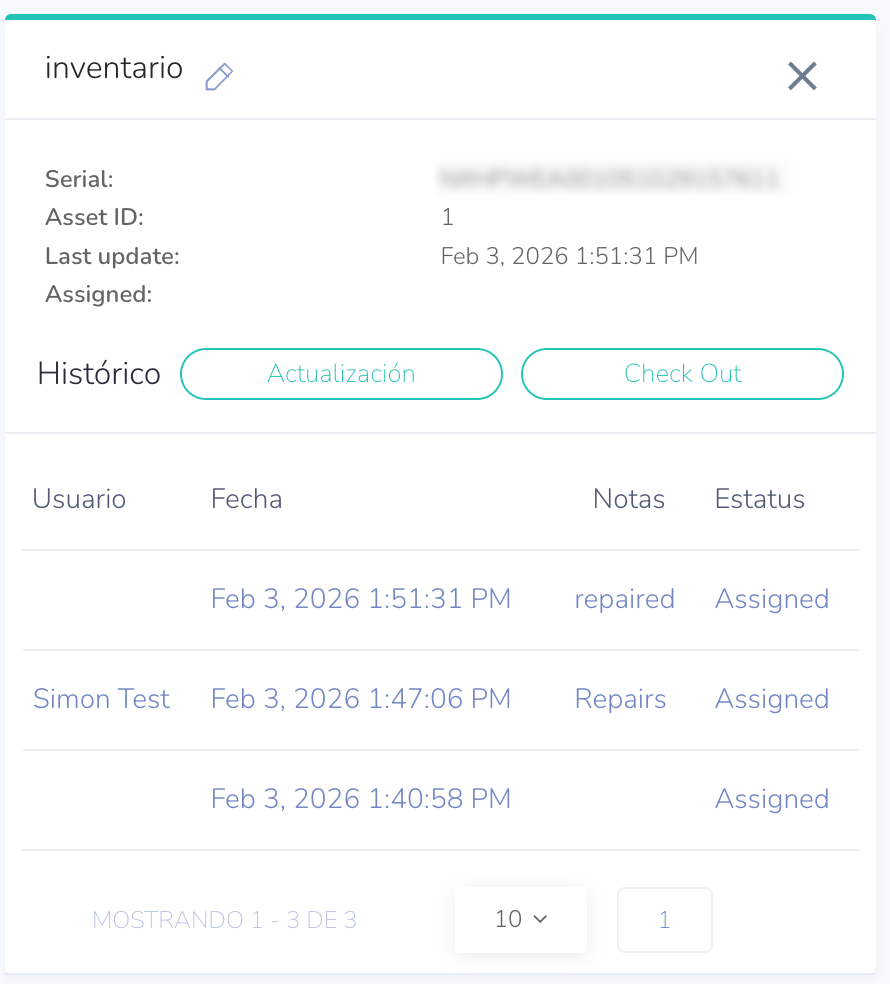Click the blurred Serial number value
Viewport: 890px width, 984px height.
pyautogui.click(x=610, y=179)
